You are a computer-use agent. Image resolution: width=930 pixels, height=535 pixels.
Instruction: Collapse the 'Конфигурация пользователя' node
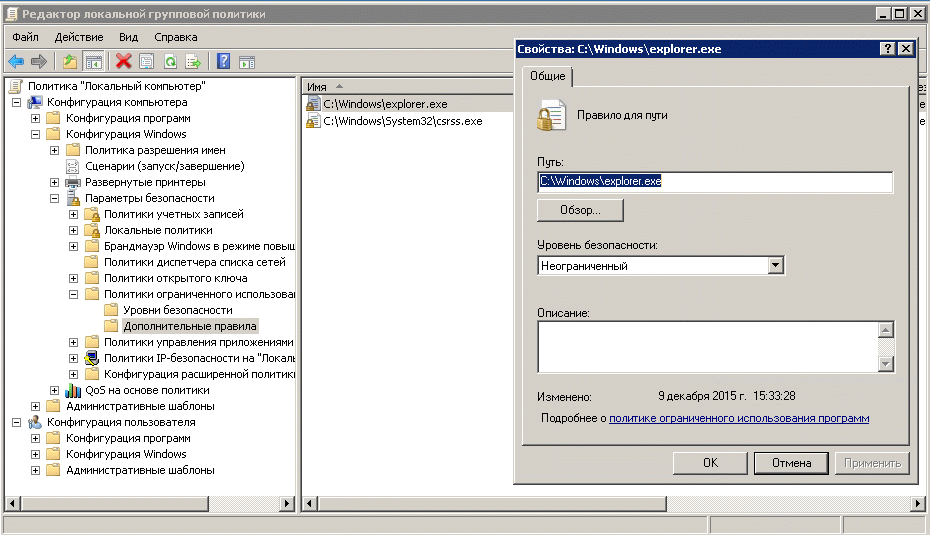[17, 422]
